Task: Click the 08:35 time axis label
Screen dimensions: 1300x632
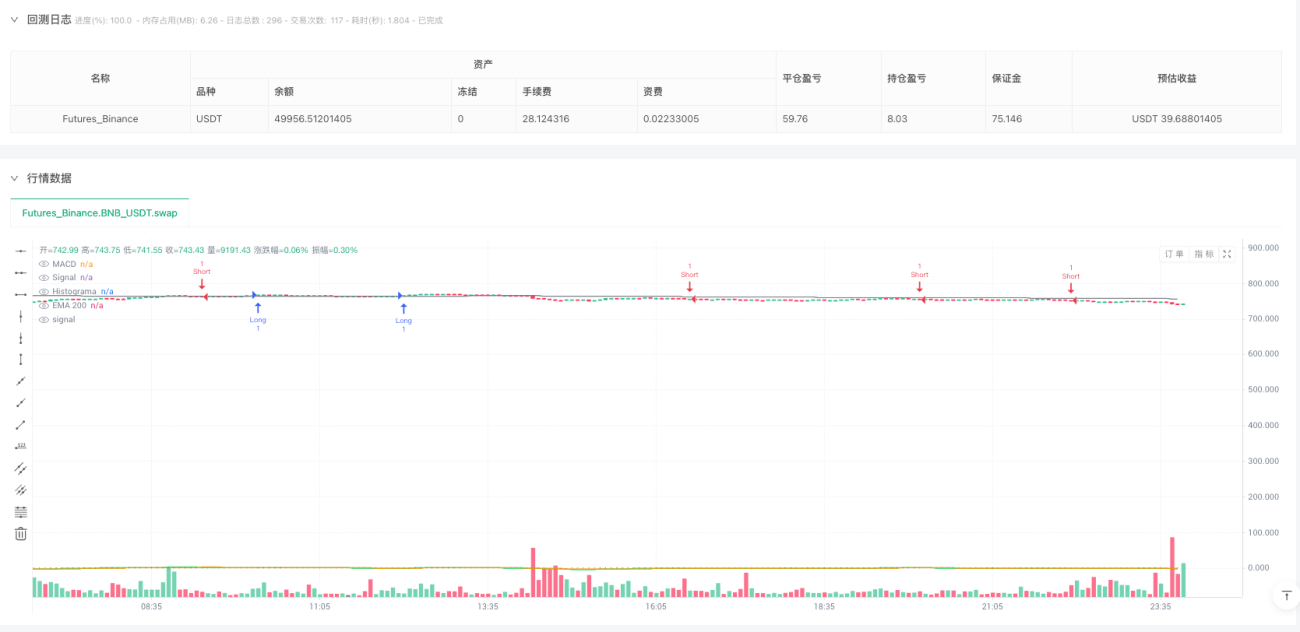Action: click(151, 606)
